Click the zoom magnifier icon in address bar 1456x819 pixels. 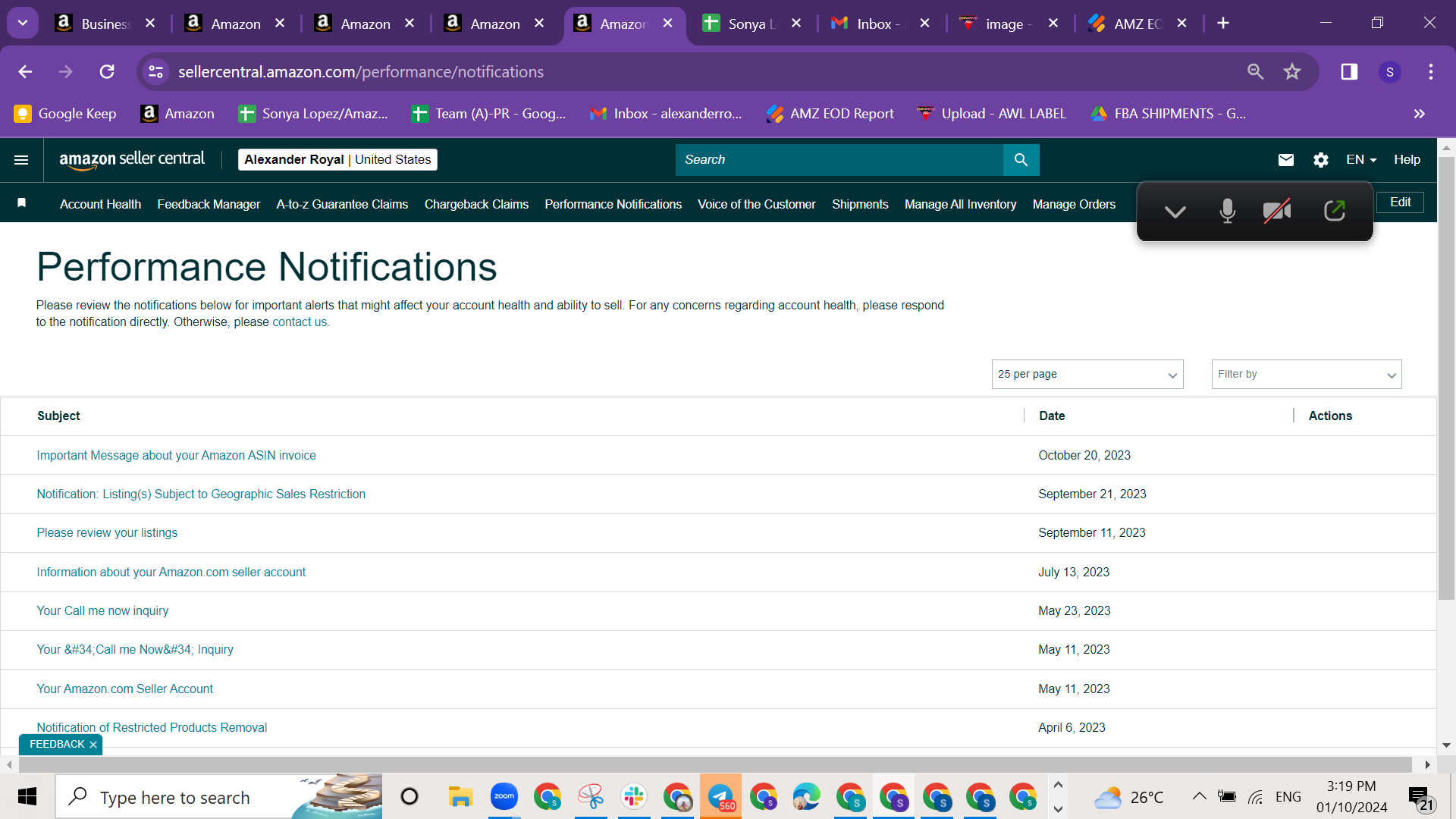click(1256, 71)
